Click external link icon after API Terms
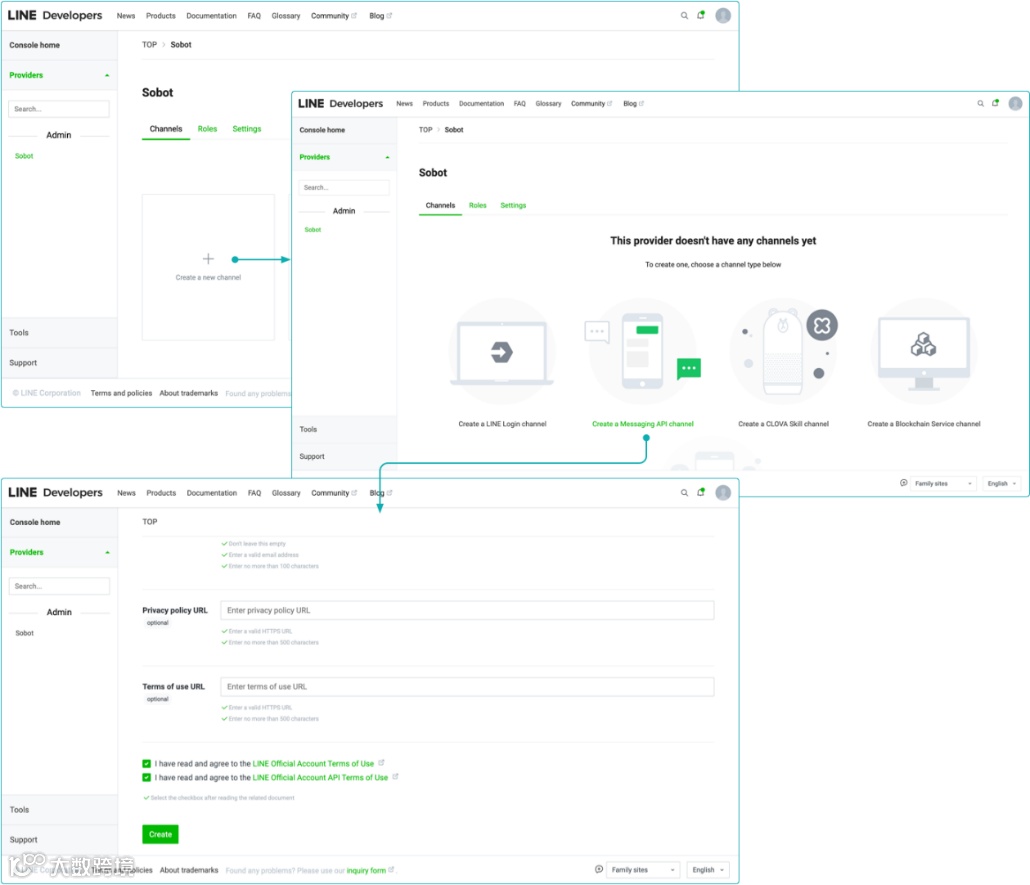Screen dimensions: 1030x885 click(395, 777)
